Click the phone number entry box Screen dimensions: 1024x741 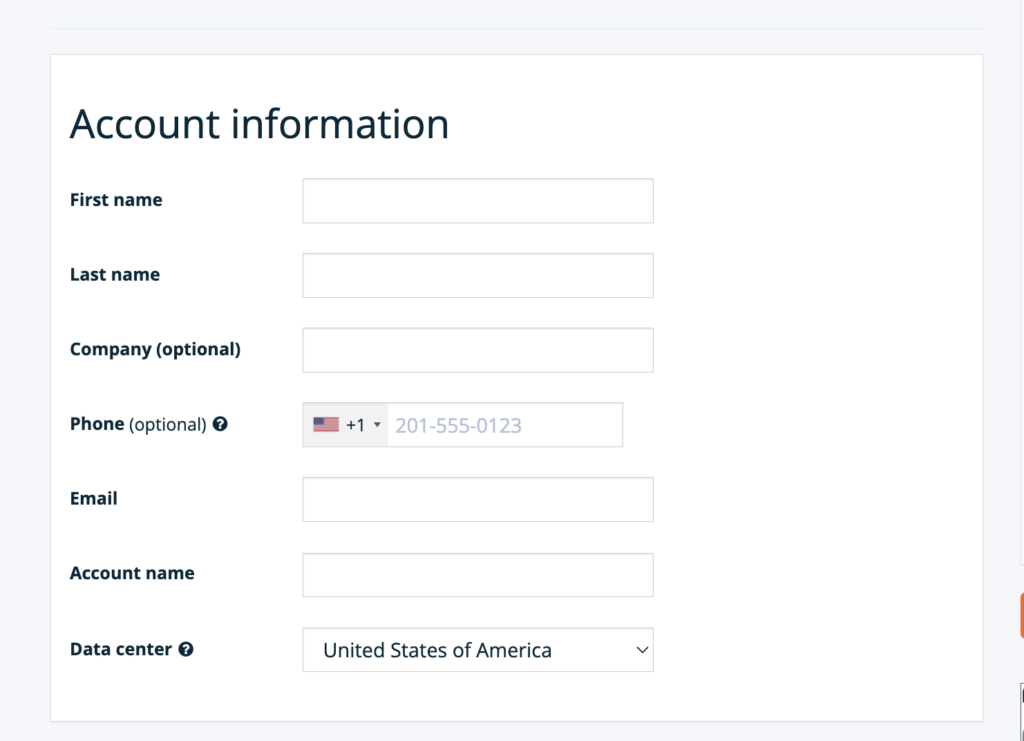pyautogui.click(x=505, y=424)
